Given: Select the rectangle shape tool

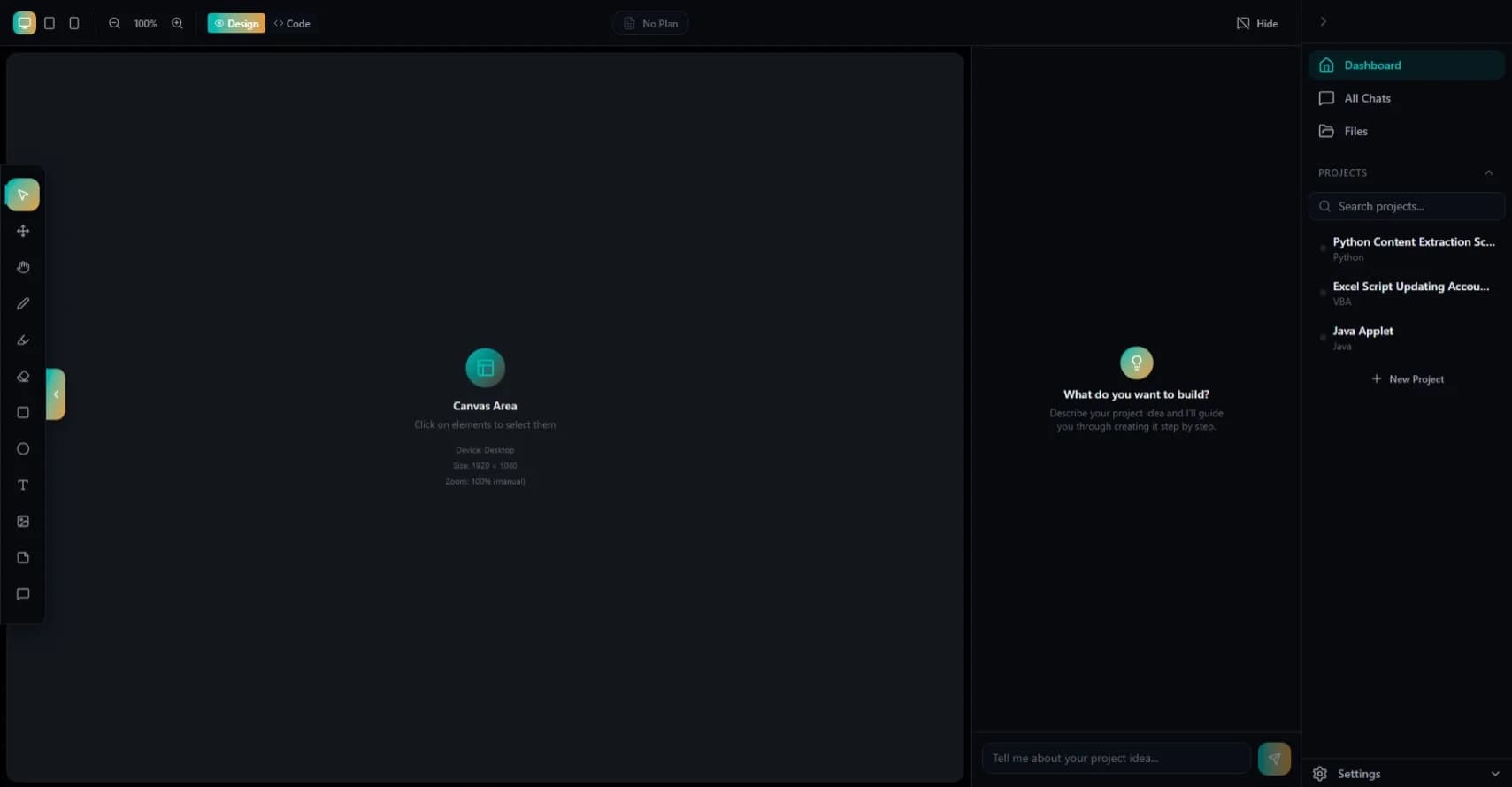Looking at the screenshot, I should (x=23, y=412).
